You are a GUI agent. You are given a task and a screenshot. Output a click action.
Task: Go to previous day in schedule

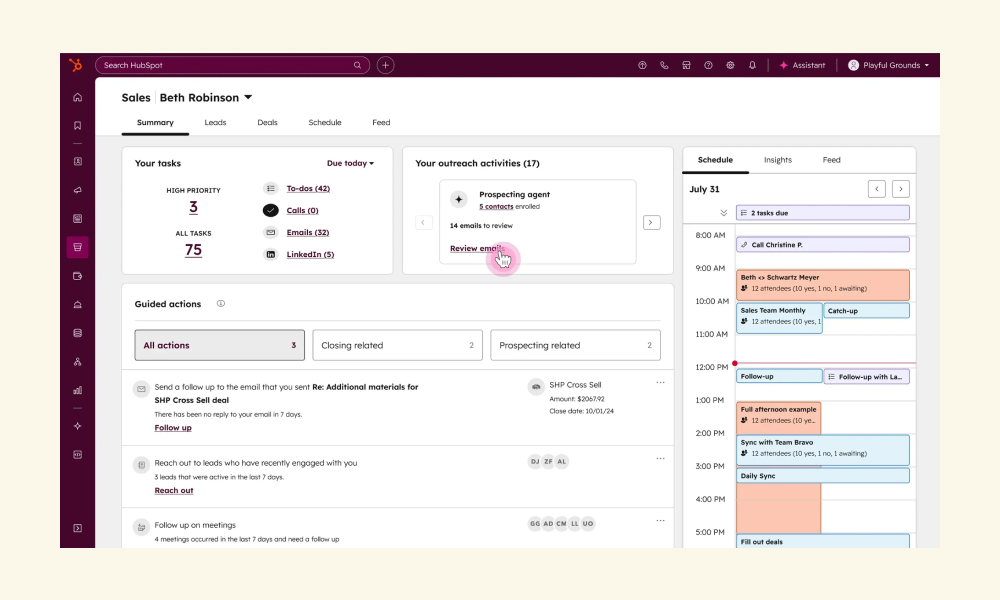click(x=877, y=189)
